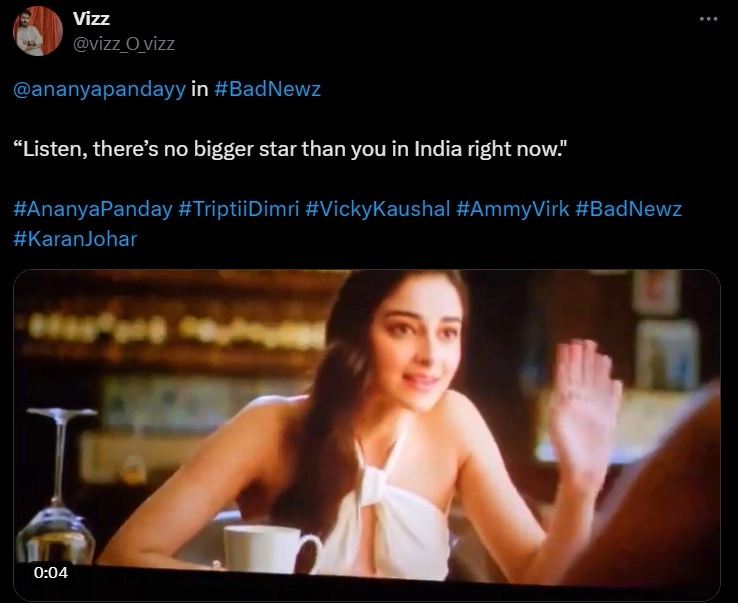
Task: Open the @ananyapandayy mention
Action: (99, 89)
